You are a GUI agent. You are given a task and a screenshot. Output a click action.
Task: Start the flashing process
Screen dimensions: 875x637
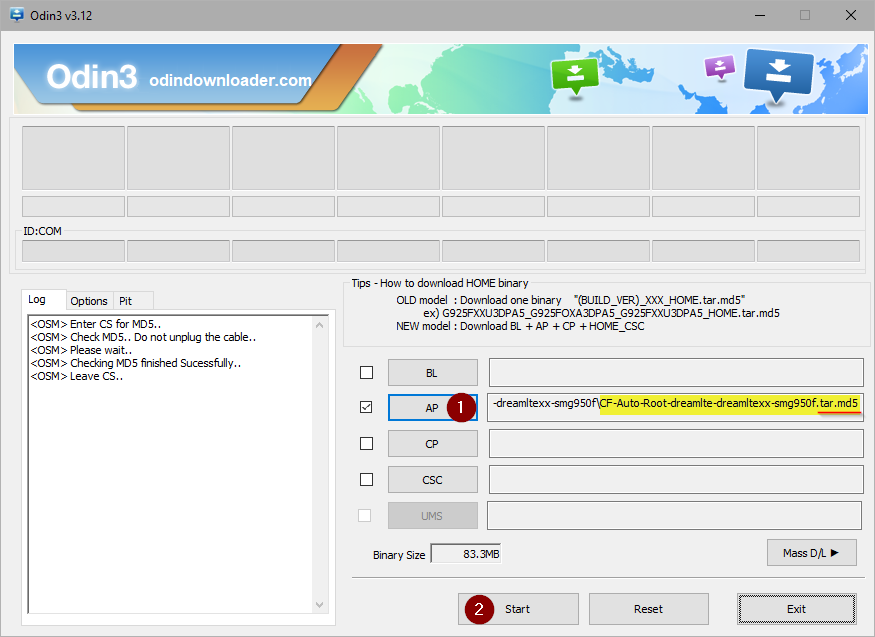[x=518, y=609]
